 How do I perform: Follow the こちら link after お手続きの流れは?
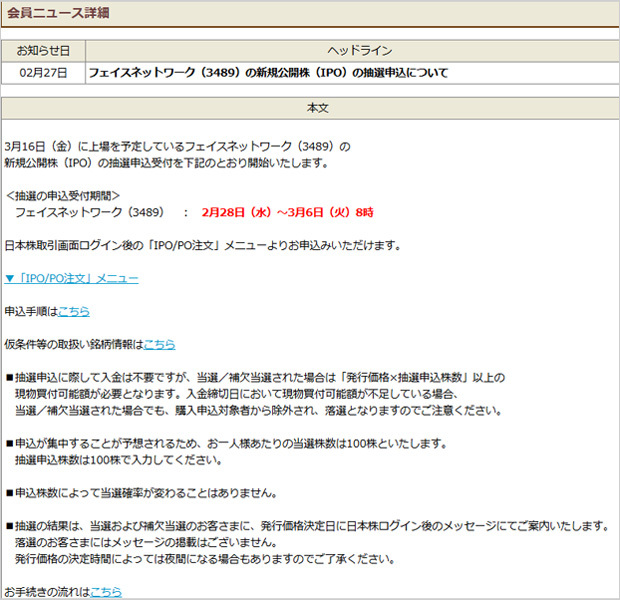106,592
